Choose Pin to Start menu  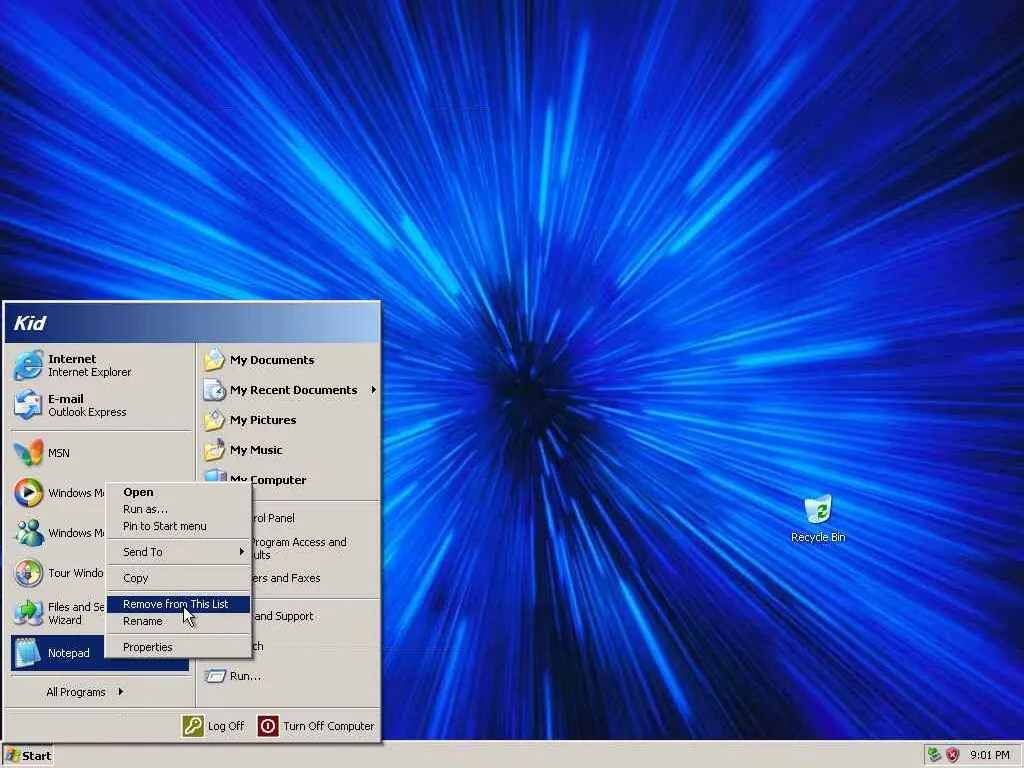tap(178, 526)
